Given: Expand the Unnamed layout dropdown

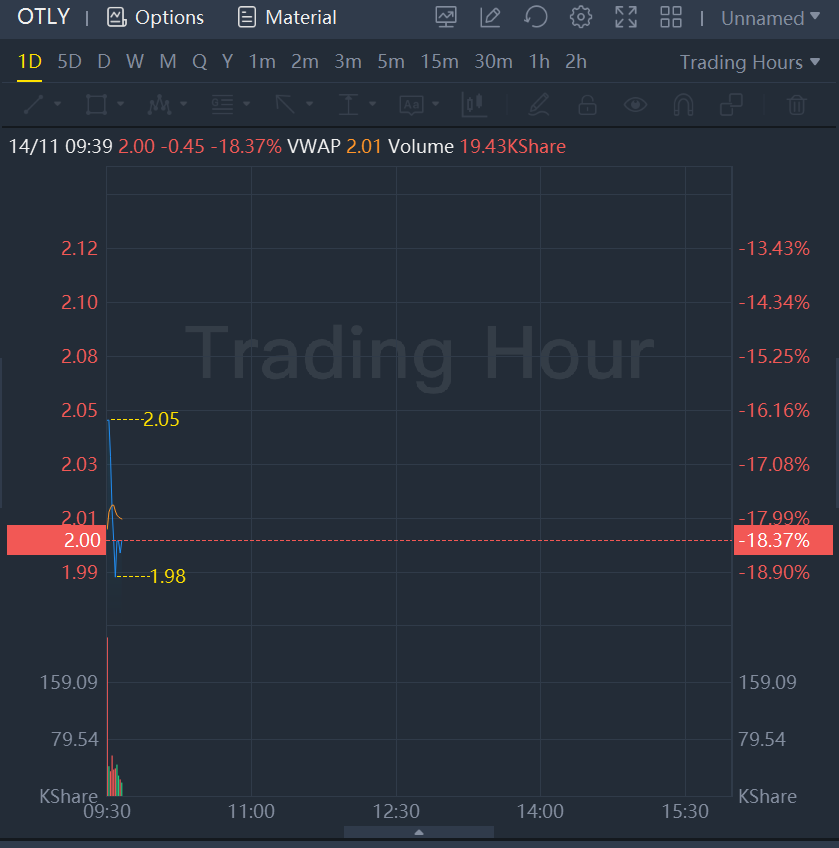Looking at the screenshot, I should [x=770, y=18].
